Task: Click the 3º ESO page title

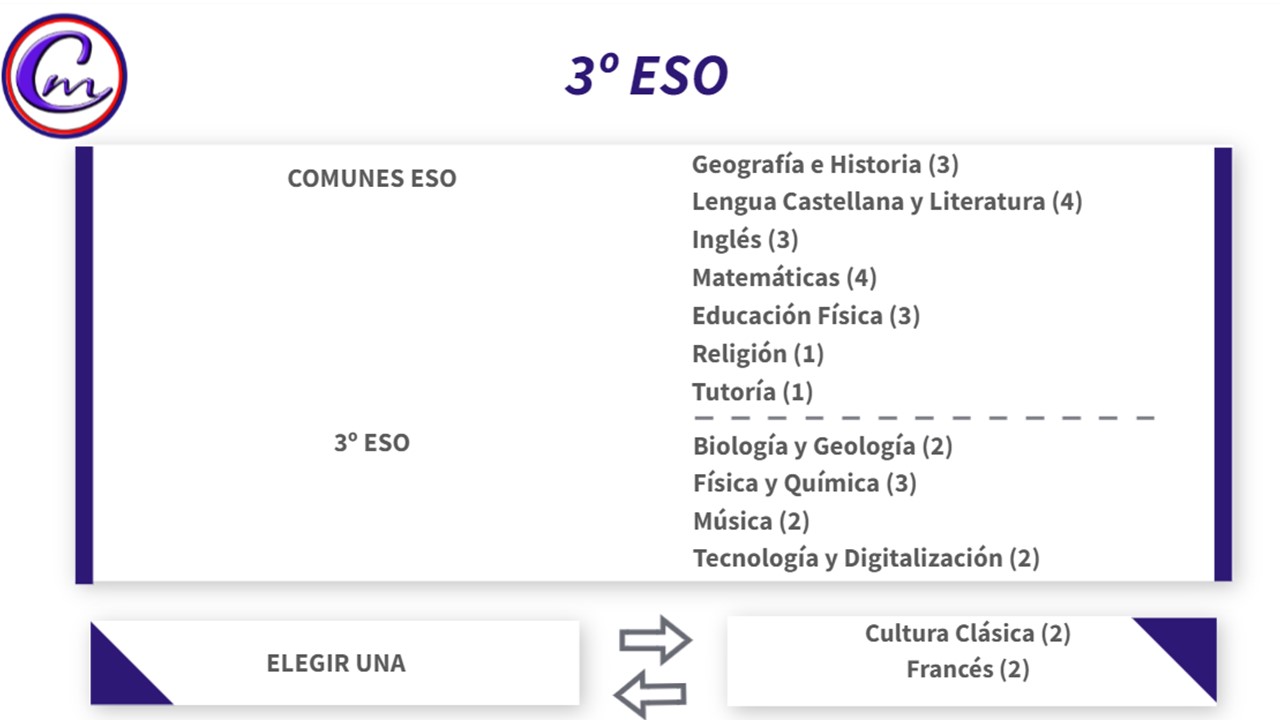Action: [646, 76]
